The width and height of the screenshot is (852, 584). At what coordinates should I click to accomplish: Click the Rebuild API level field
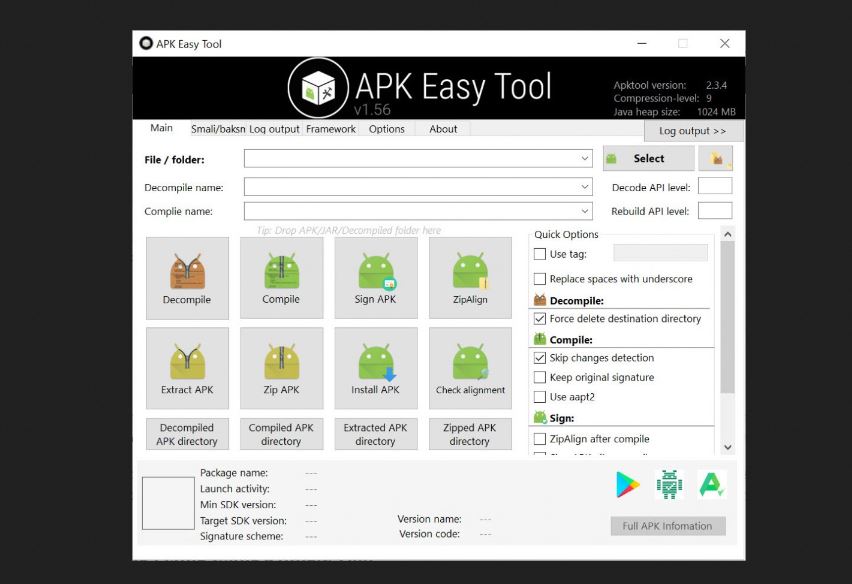[x=715, y=210]
